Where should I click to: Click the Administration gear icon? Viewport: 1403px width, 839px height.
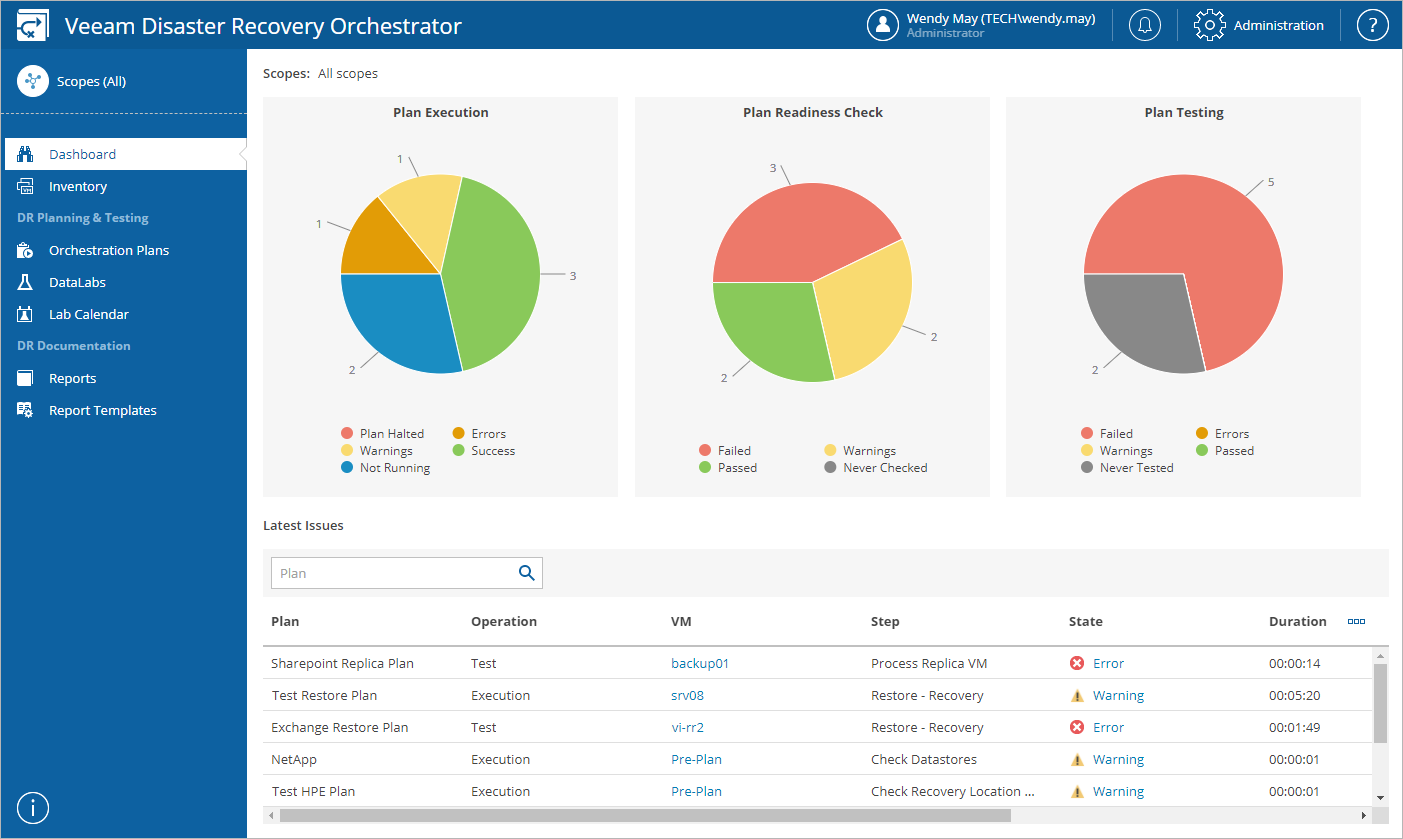point(1210,25)
